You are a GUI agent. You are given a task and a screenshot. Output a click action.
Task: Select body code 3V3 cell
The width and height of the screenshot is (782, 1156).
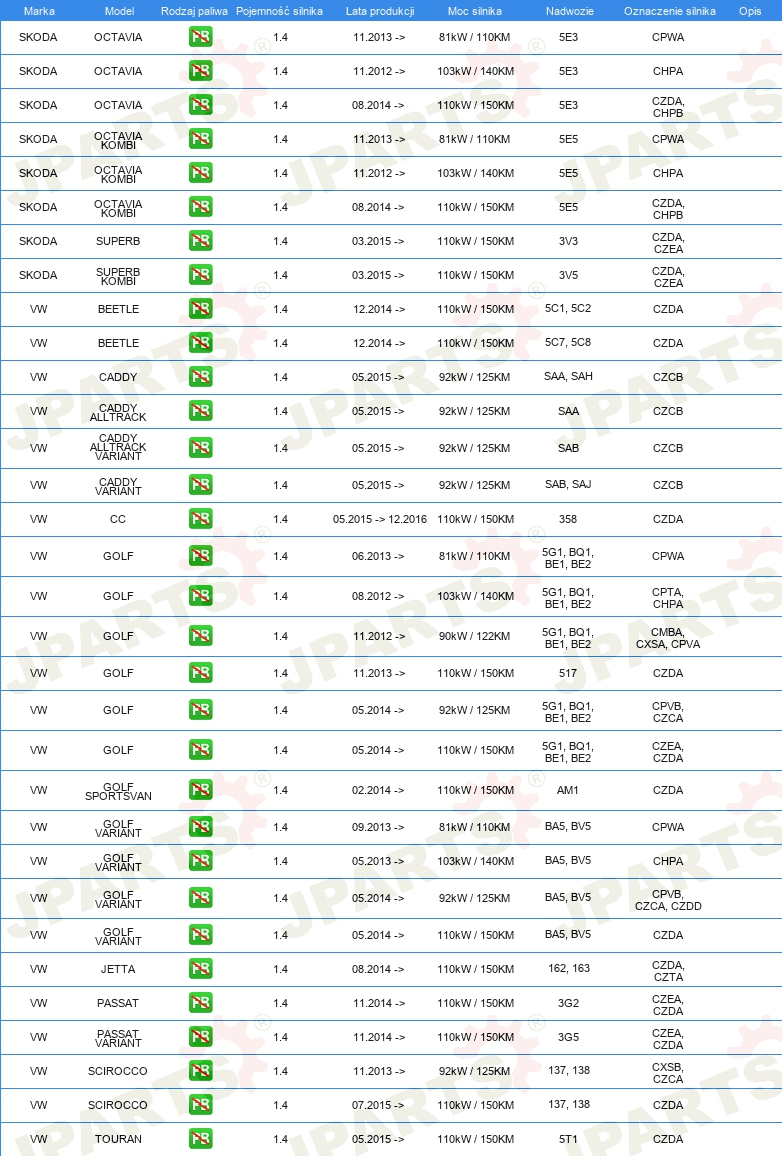(568, 241)
